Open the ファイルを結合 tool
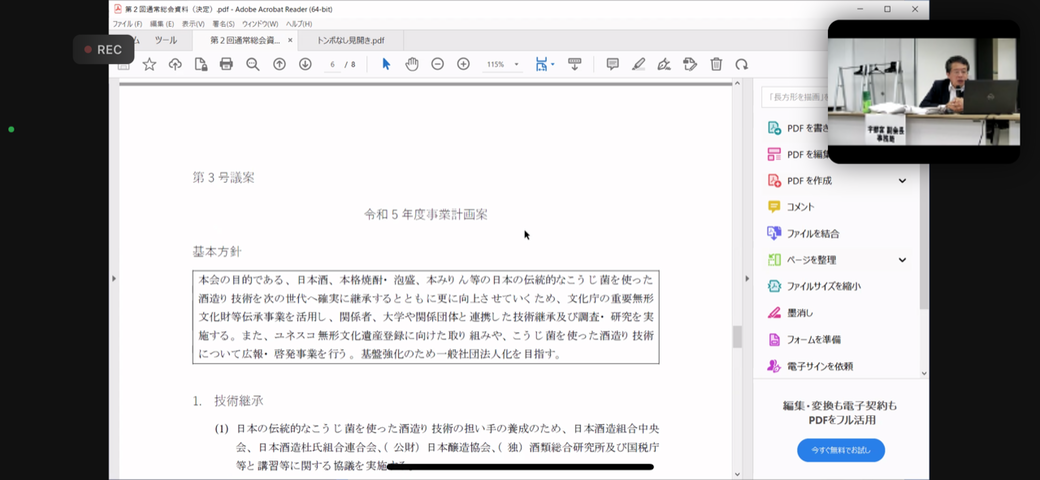Image resolution: width=1040 pixels, height=480 pixels. point(803,233)
